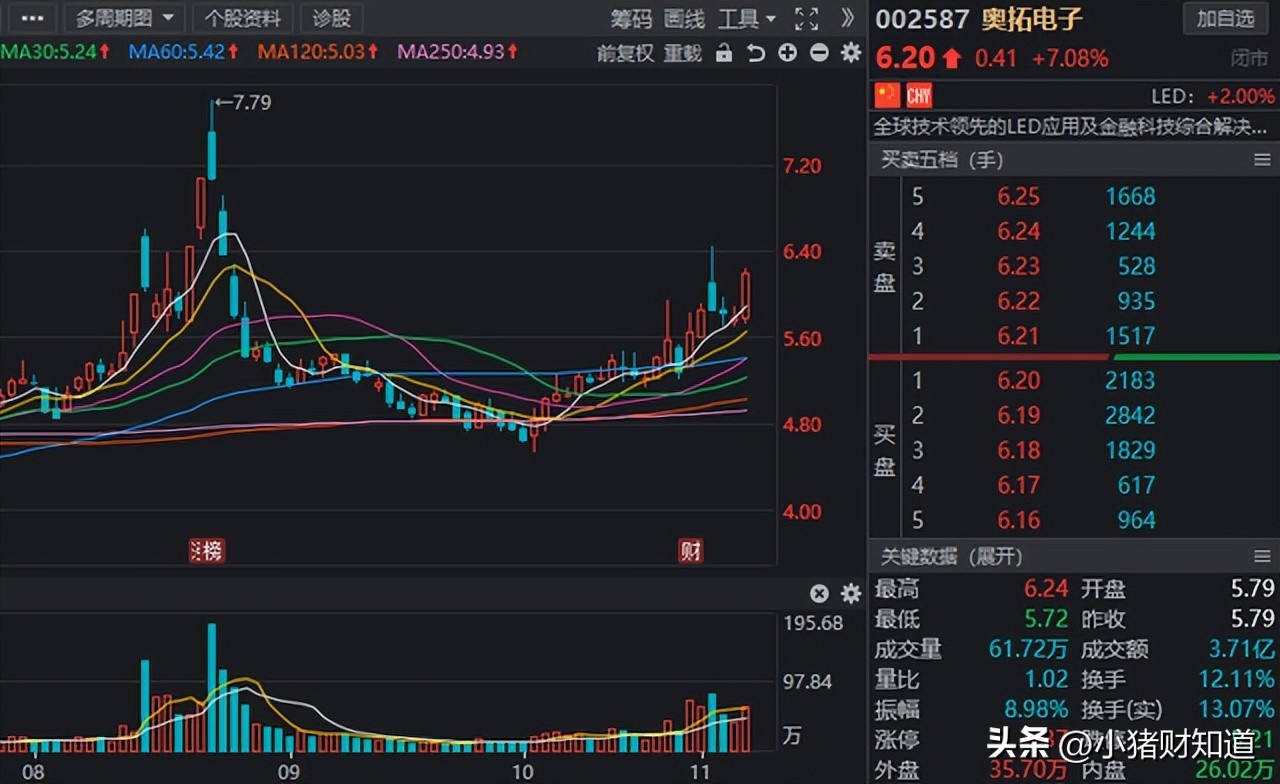
Task: Toggle 前复权 price adjustment mode
Action: point(622,52)
